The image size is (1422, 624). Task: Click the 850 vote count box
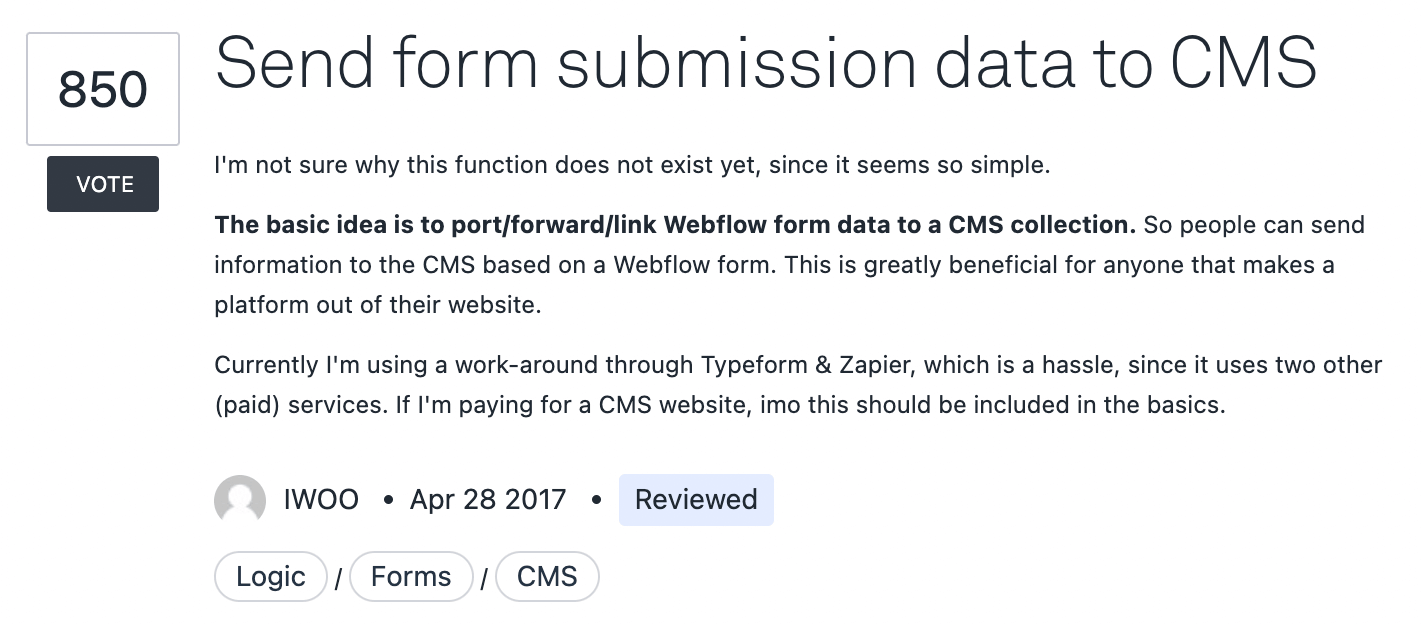tap(102, 88)
